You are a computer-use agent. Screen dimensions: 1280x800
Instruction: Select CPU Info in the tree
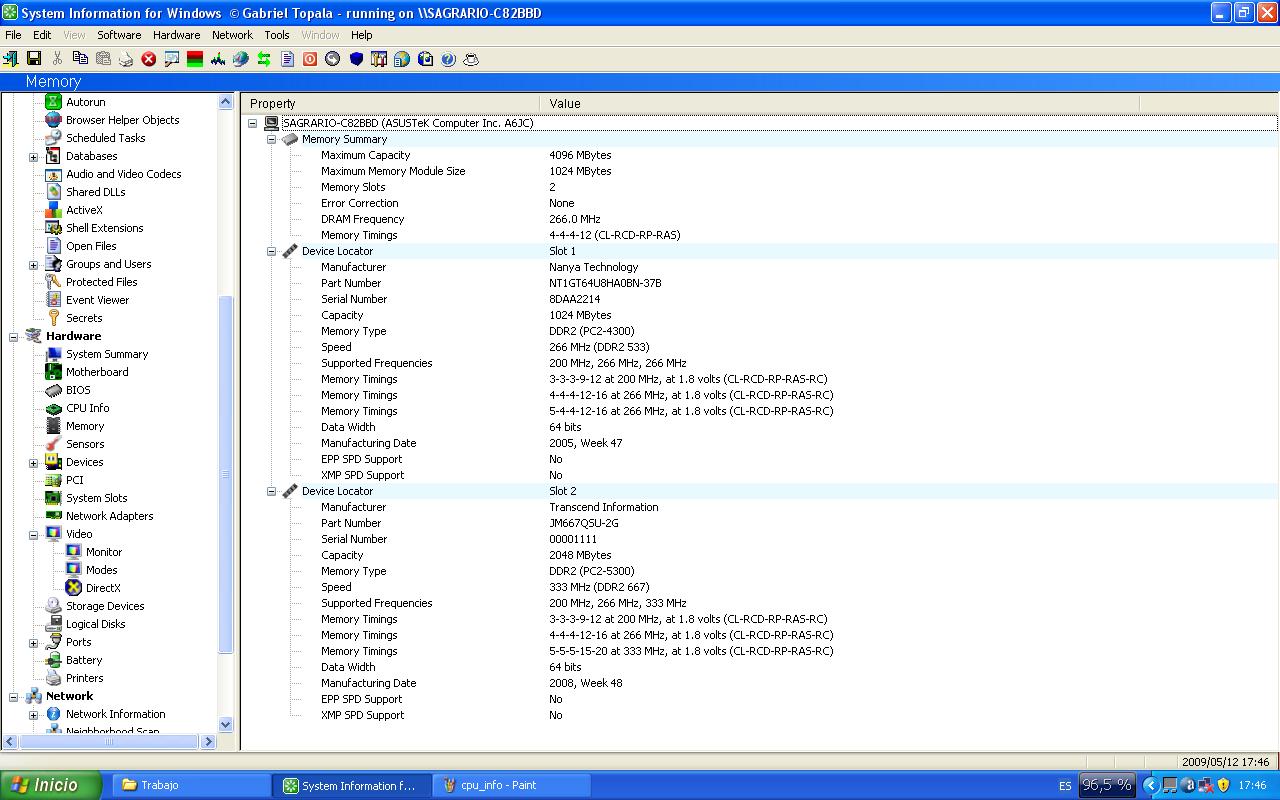click(87, 408)
